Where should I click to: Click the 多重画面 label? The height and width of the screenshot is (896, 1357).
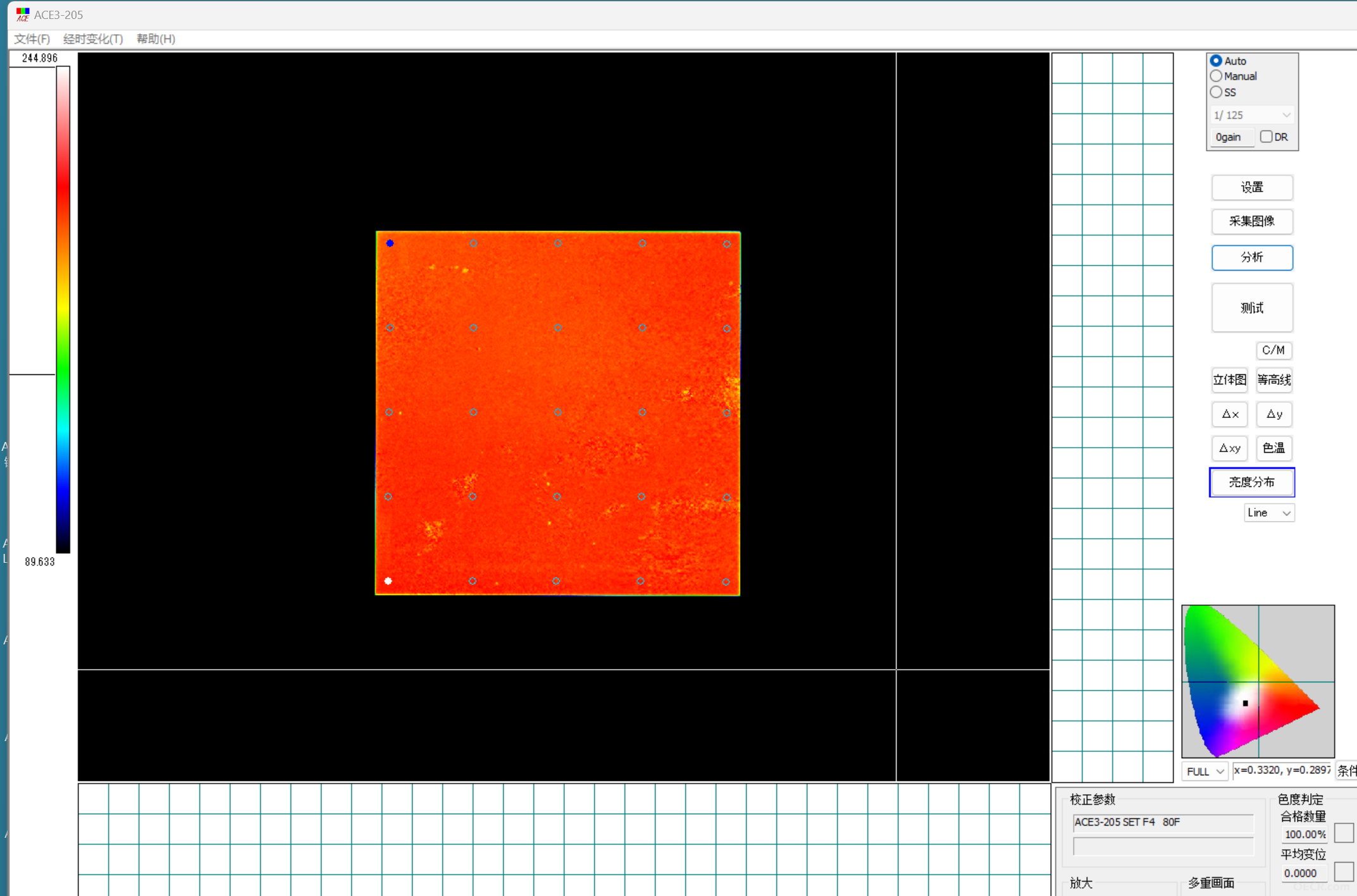coord(1211,883)
